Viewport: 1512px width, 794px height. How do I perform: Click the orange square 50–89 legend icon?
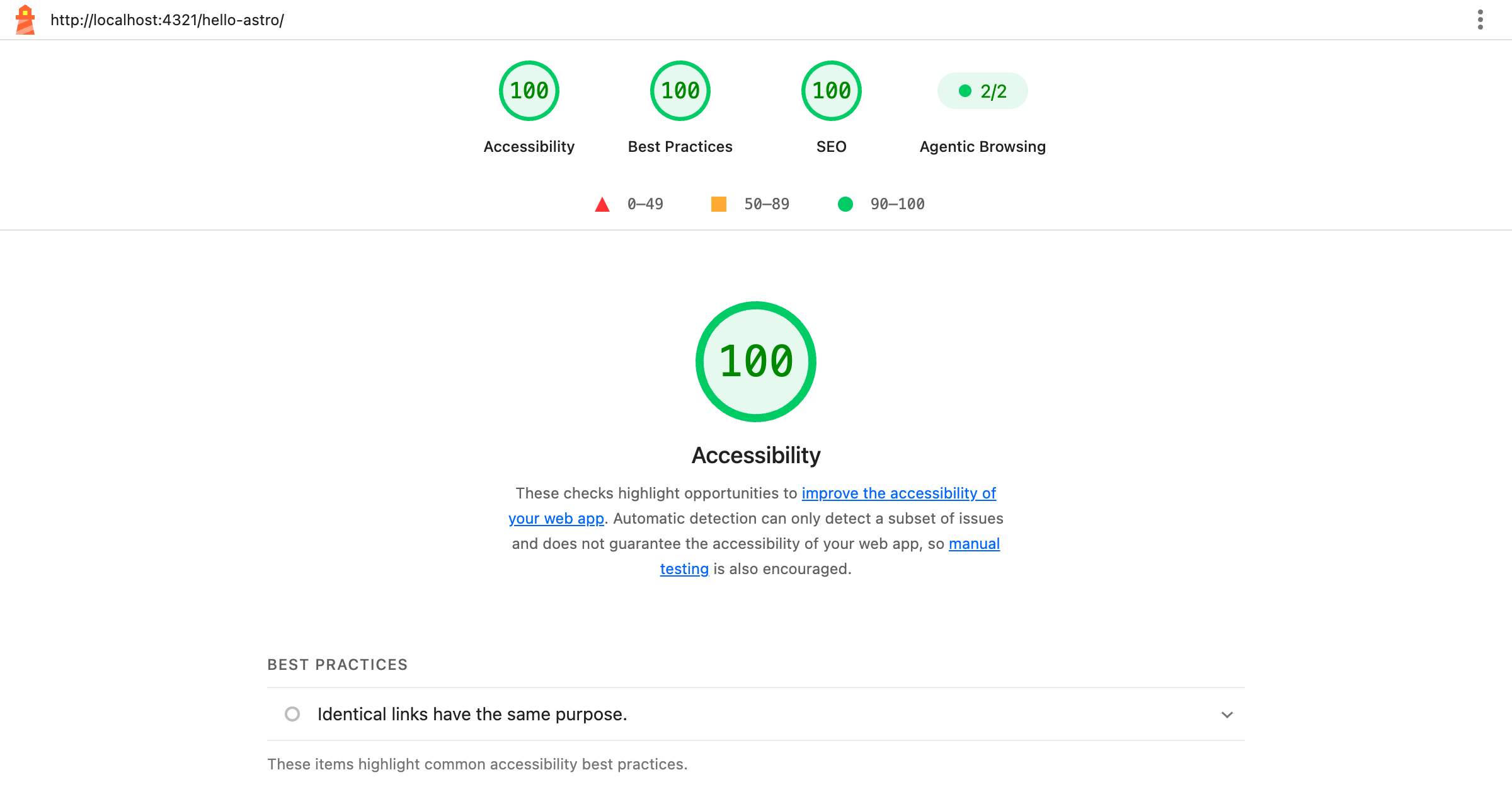tap(719, 204)
